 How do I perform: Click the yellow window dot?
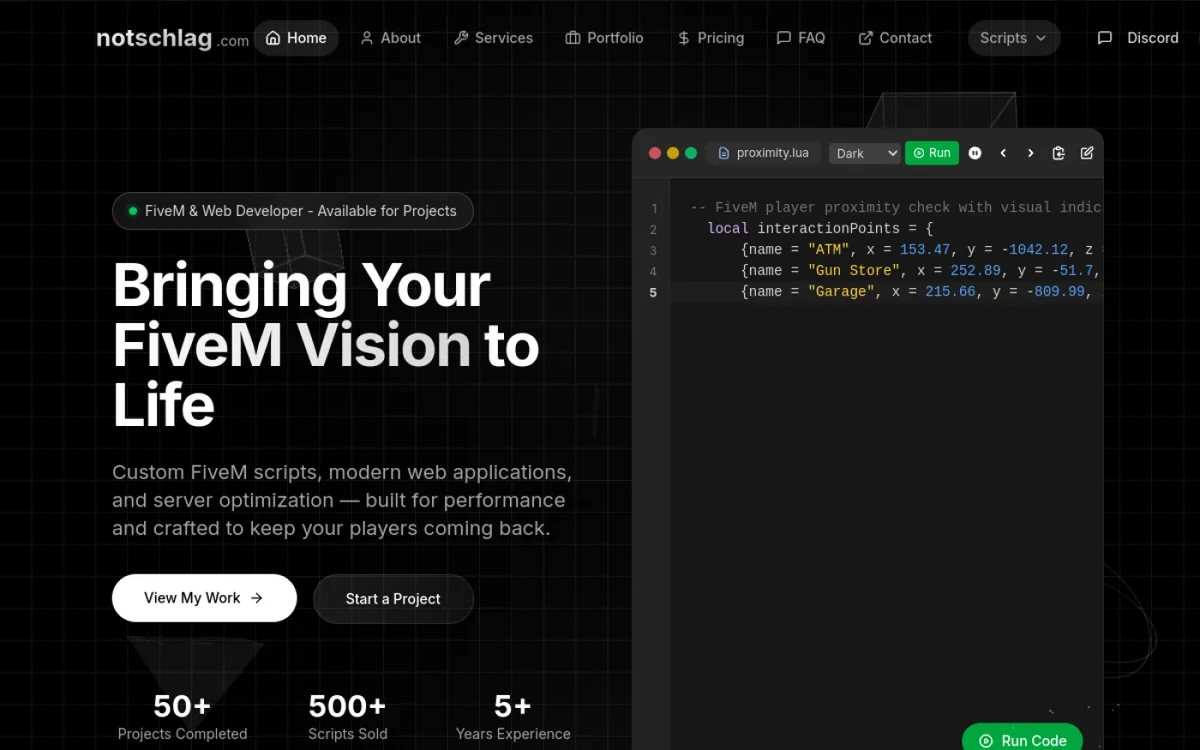click(x=673, y=153)
